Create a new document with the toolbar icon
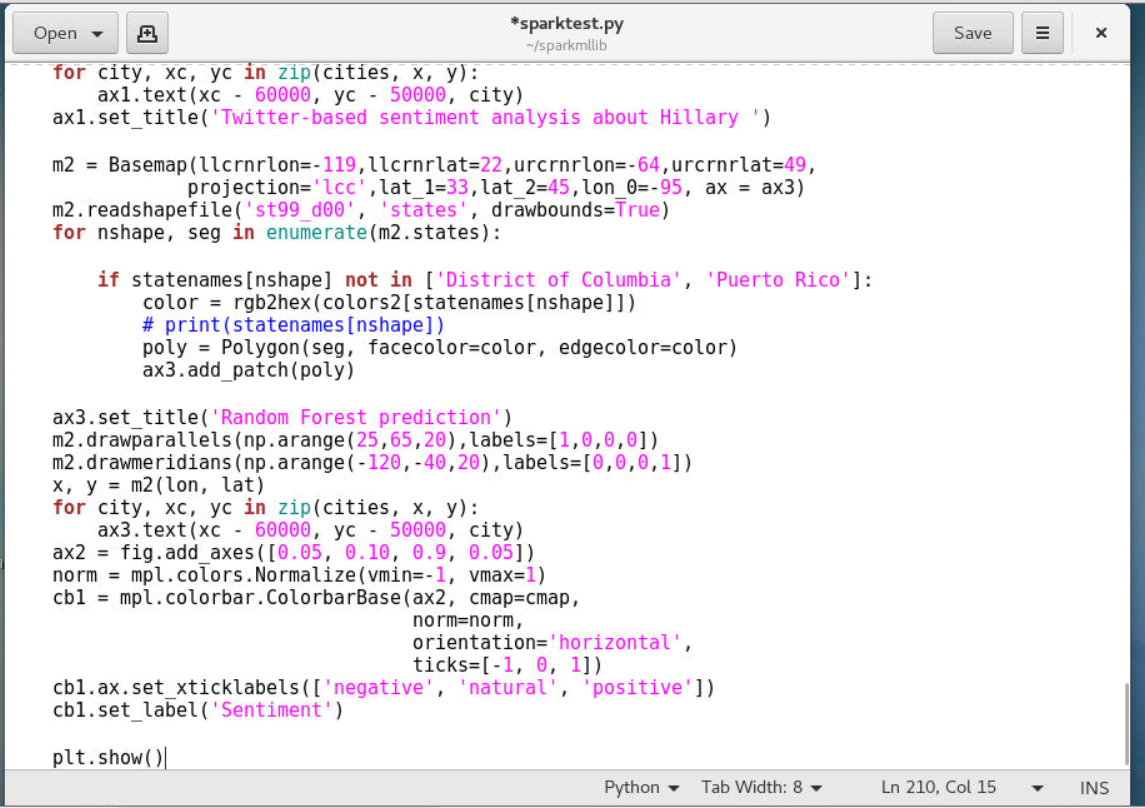Screen dimensions: 1145x808 click(x=148, y=33)
